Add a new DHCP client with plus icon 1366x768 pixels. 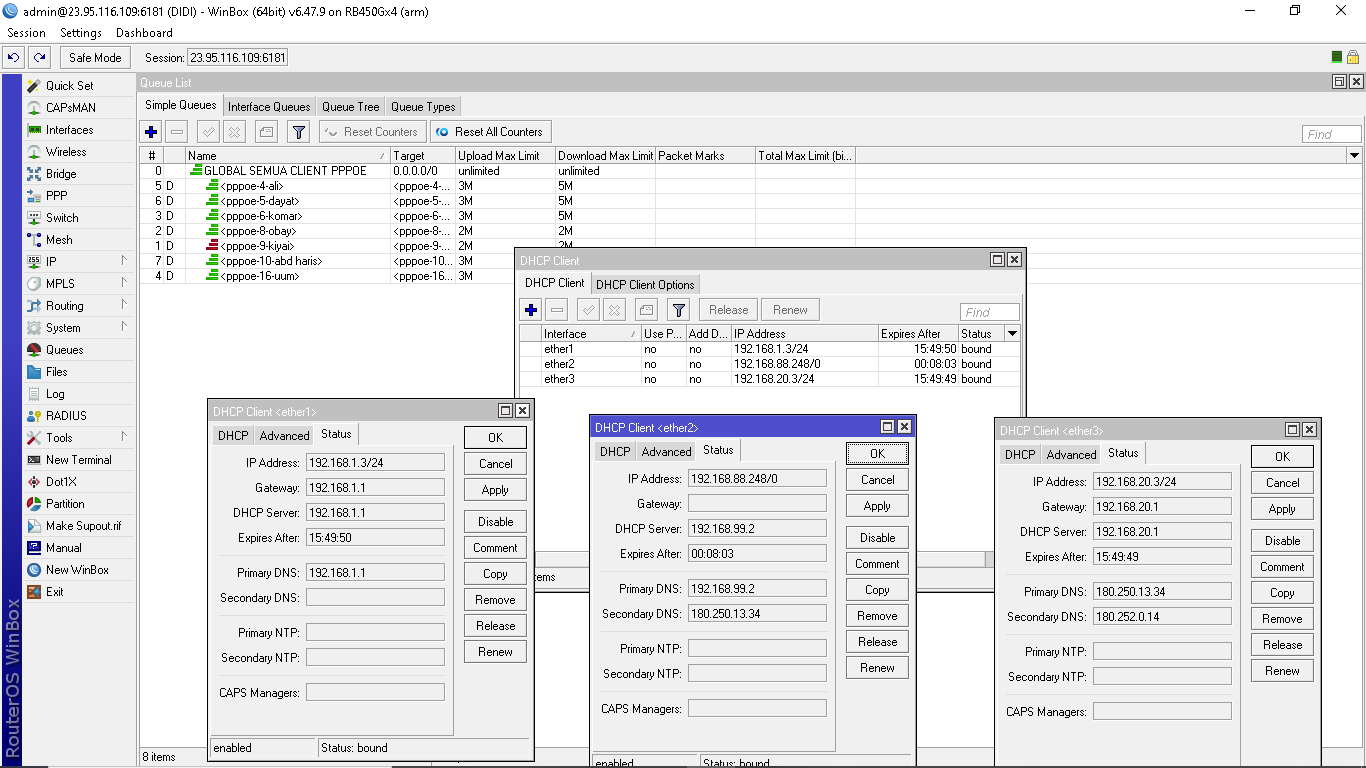pos(531,310)
